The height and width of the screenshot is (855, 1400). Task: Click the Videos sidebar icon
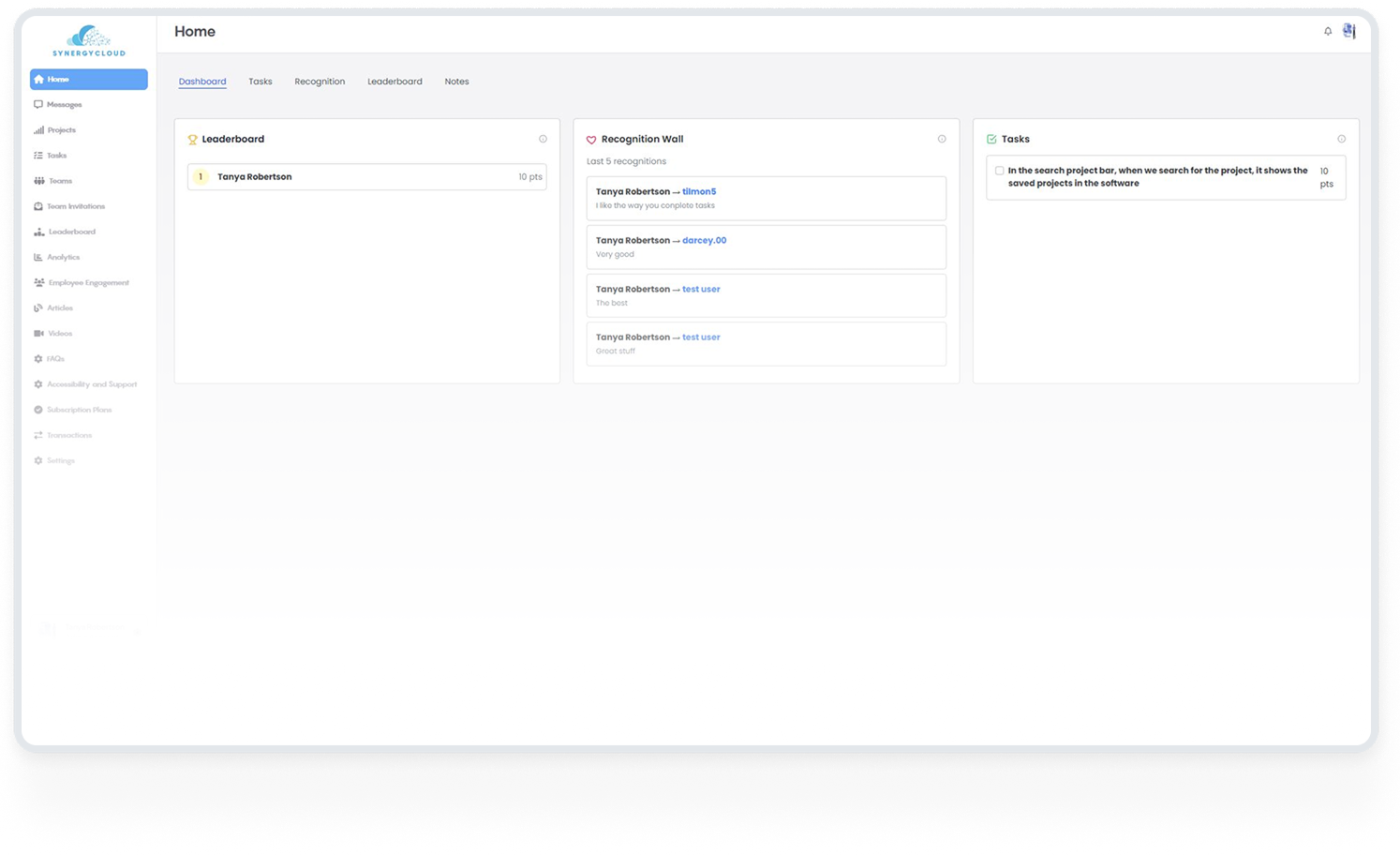59,333
